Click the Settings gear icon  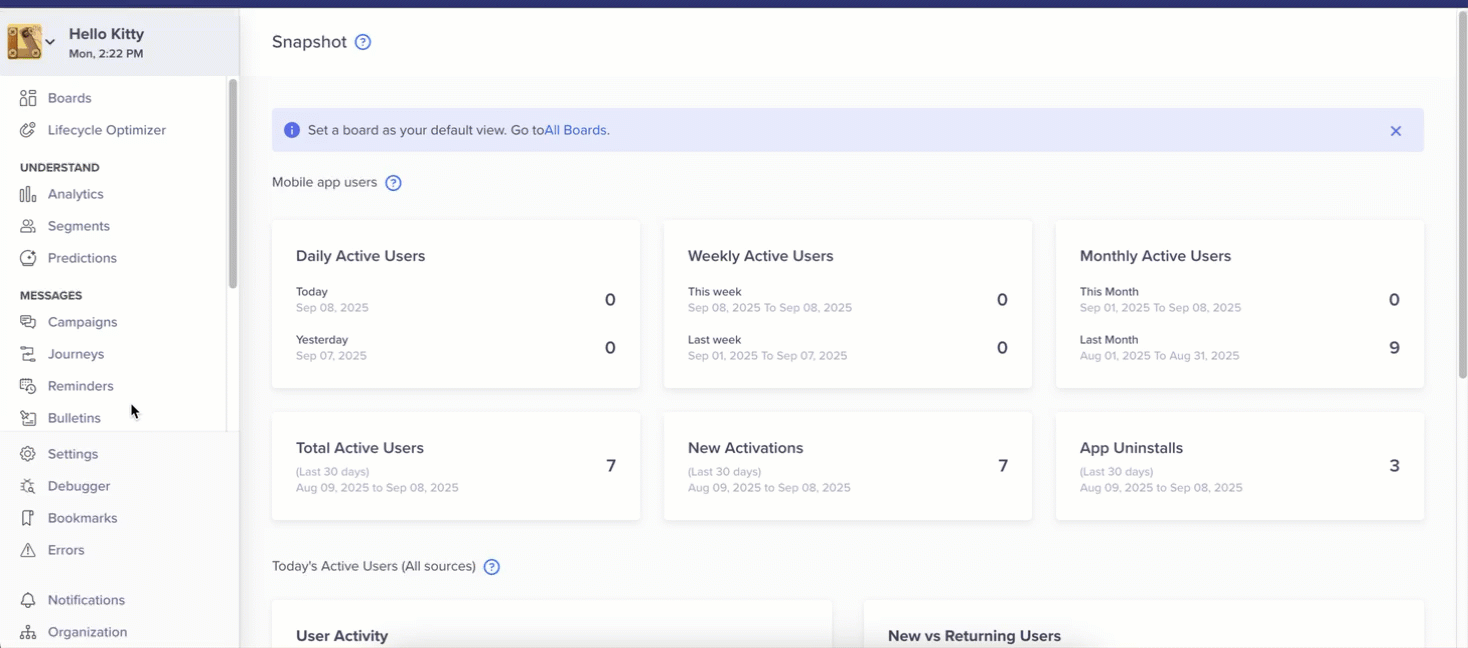point(28,454)
